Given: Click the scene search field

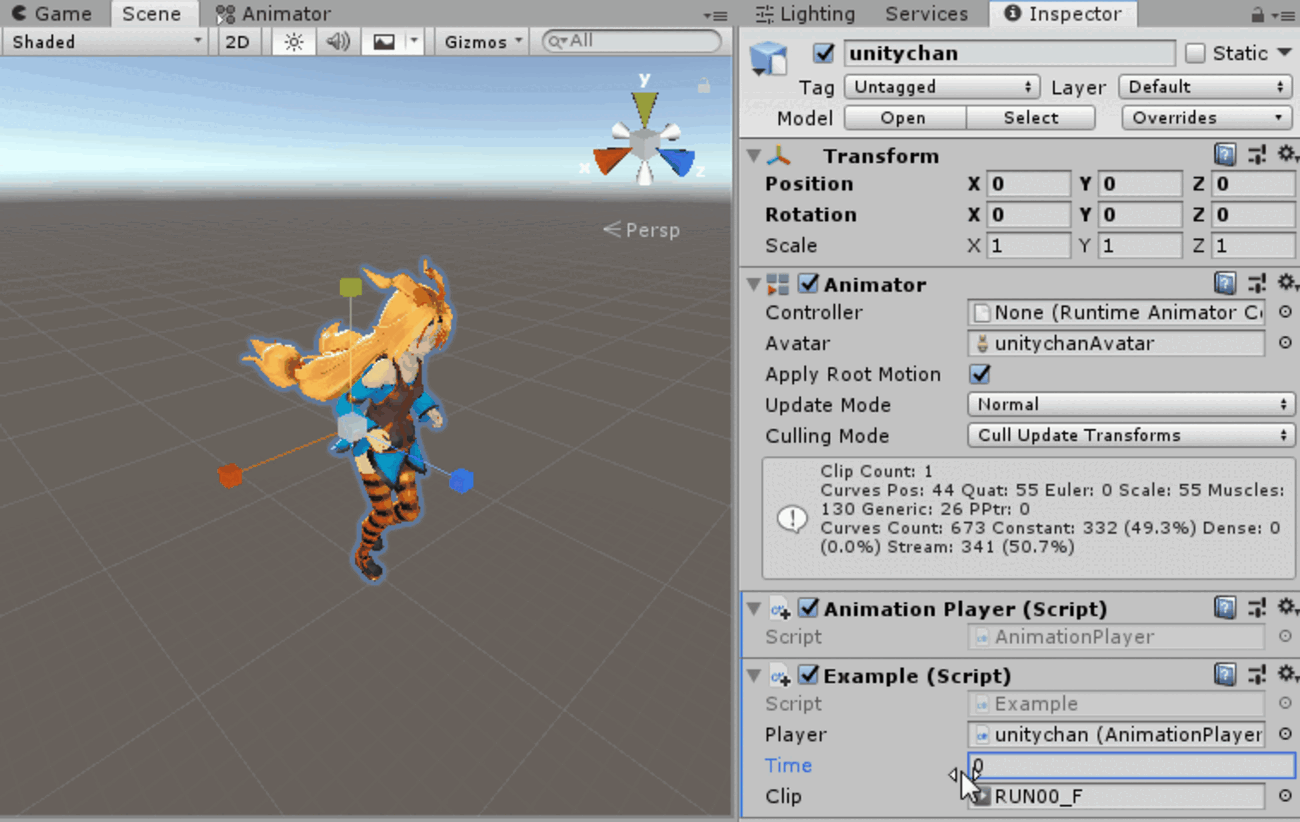Looking at the screenshot, I should point(631,41).
